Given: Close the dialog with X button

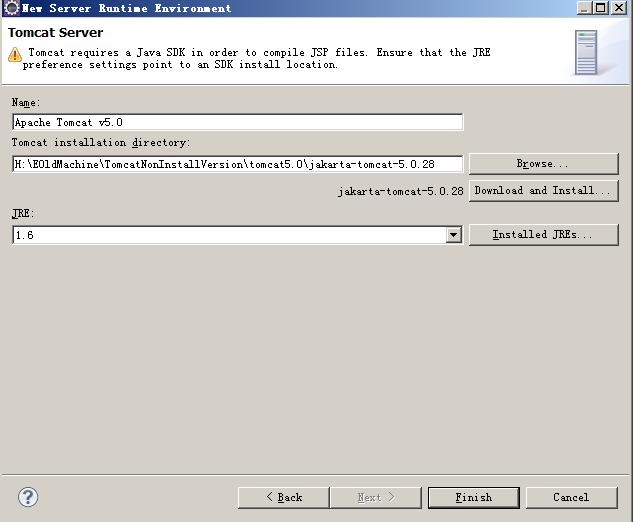Looking at the screenshot, I should pyautogui.click(x=618, y=8).
